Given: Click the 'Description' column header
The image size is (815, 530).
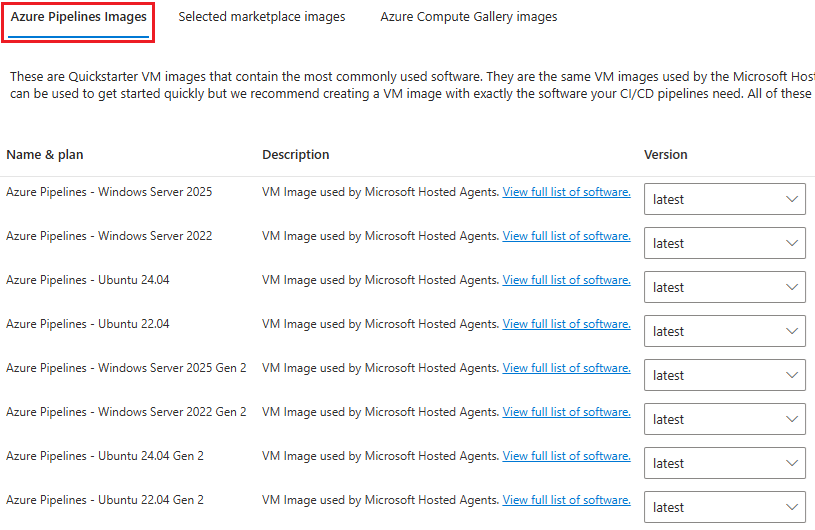Looking at the screenshot, I should pos(296,155).
